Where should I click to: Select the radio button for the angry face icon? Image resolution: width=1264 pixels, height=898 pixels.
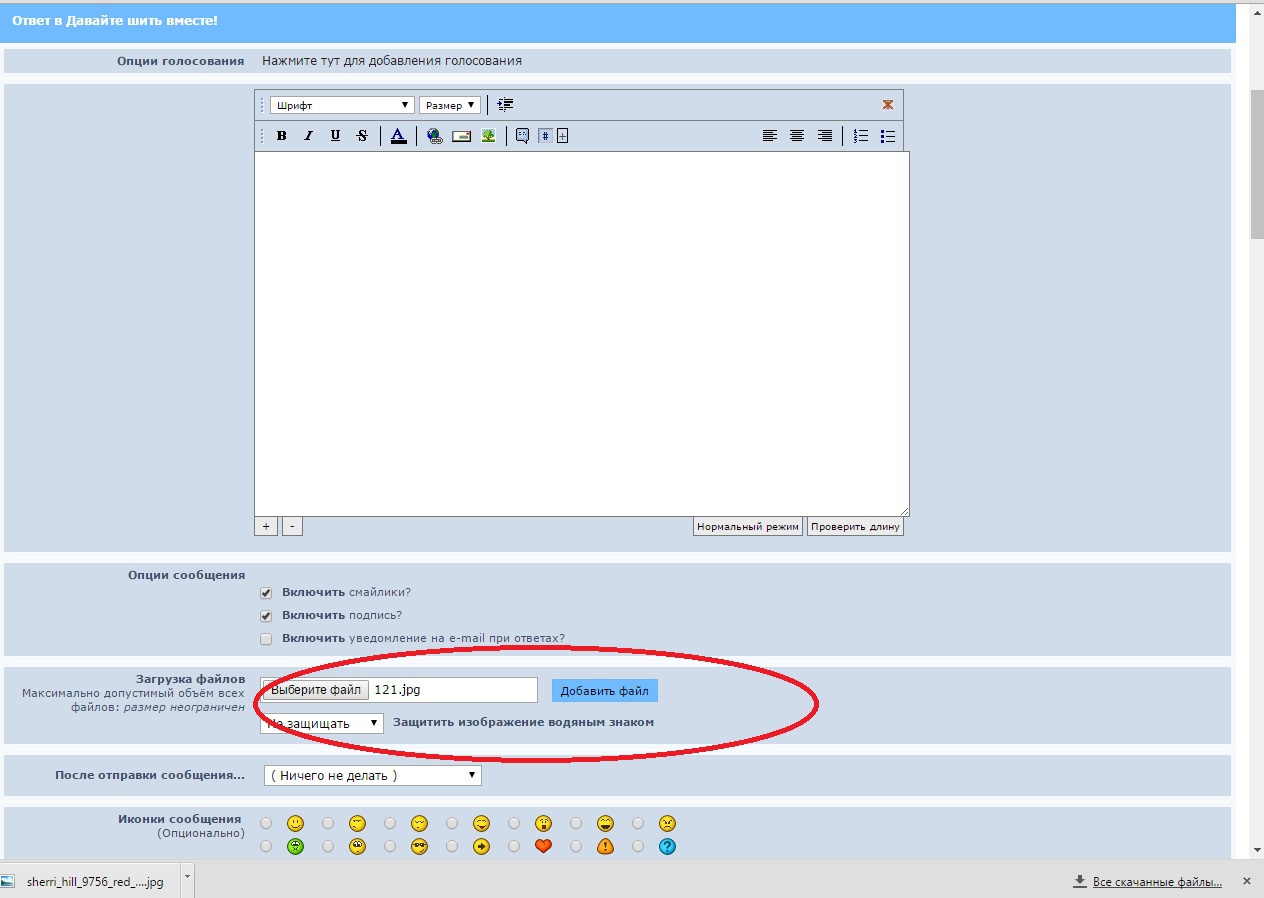(x=638, y=824)
